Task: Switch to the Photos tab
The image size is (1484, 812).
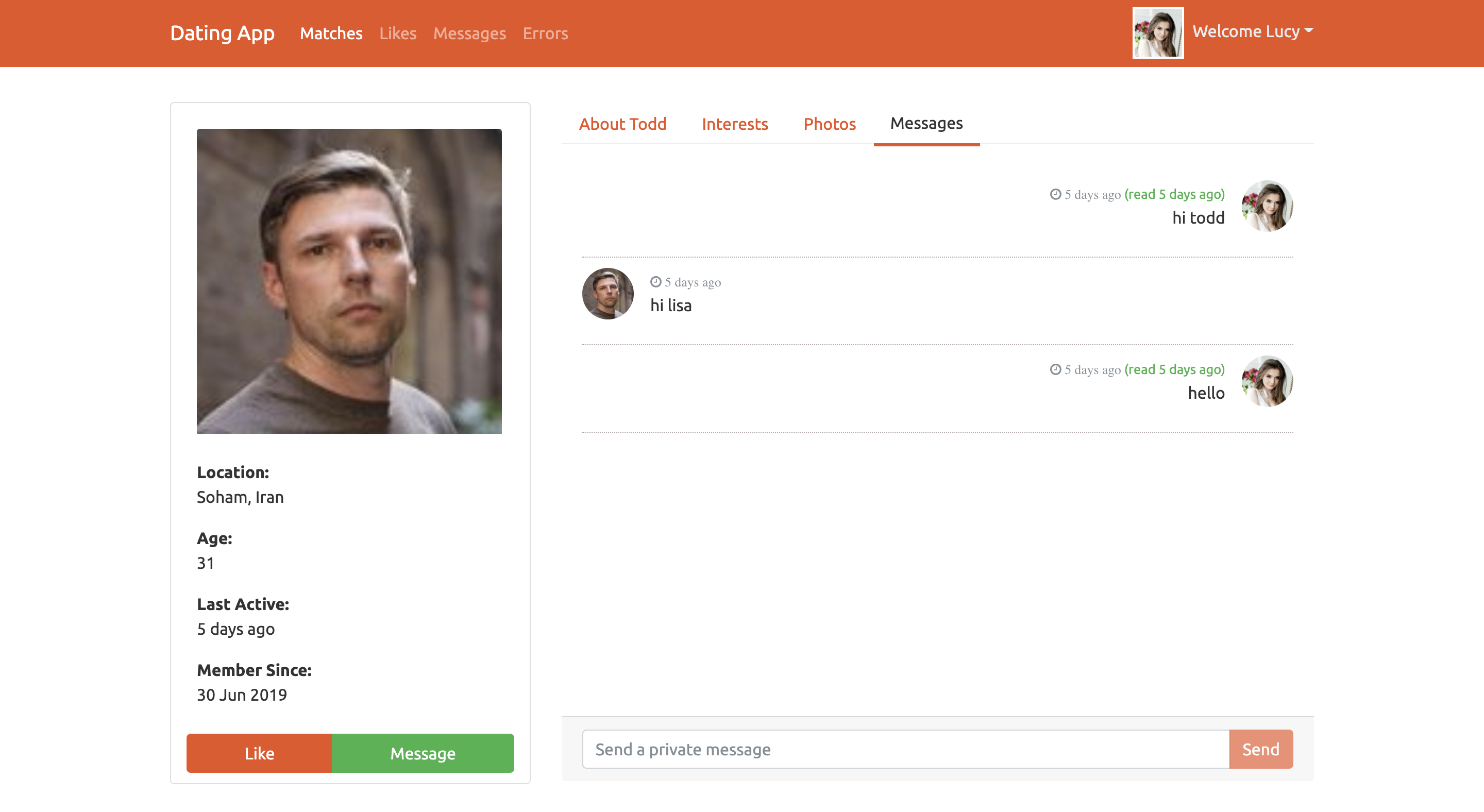Action: click(x=830, y=124)
